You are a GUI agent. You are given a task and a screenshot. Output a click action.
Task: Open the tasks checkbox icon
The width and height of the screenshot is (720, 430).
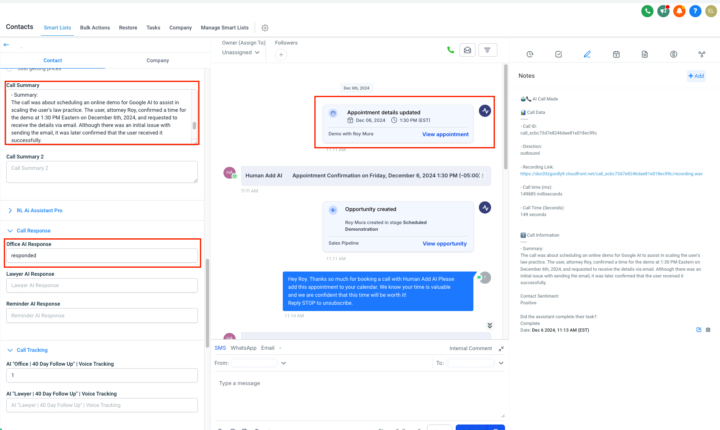pos(558,54)
